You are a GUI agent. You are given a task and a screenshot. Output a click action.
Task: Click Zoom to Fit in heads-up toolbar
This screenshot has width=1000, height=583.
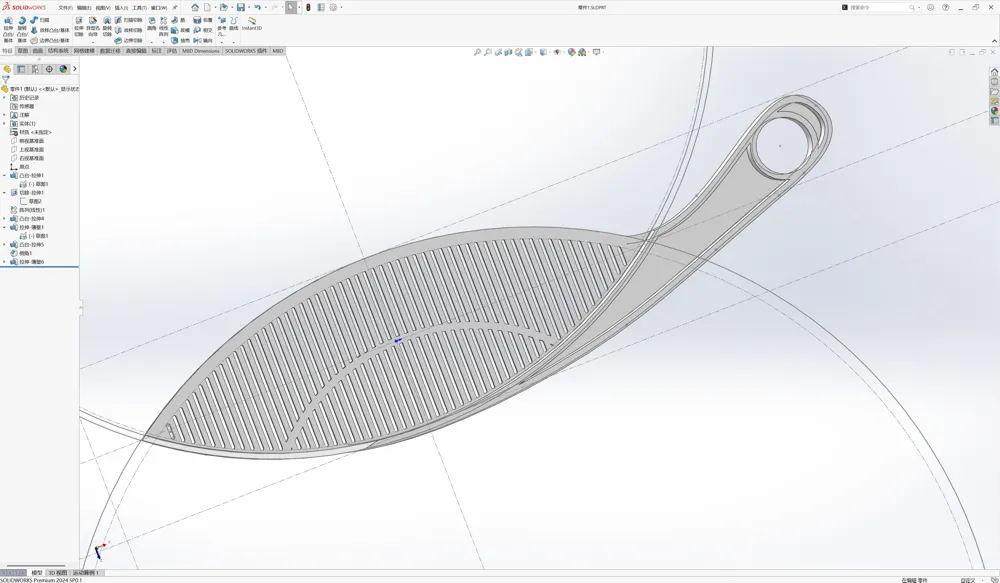(x=477, y=52)
